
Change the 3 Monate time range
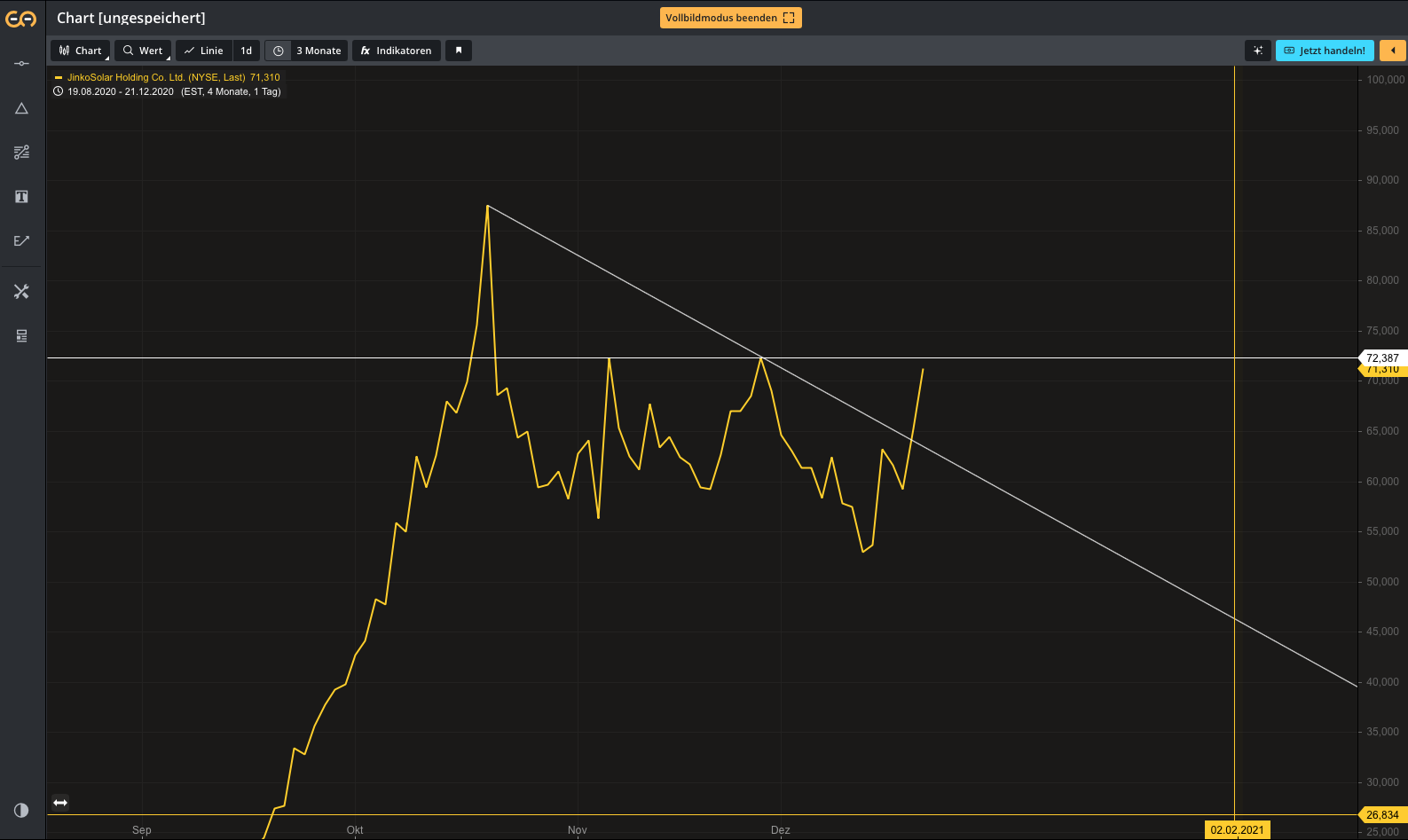point(319,51)
